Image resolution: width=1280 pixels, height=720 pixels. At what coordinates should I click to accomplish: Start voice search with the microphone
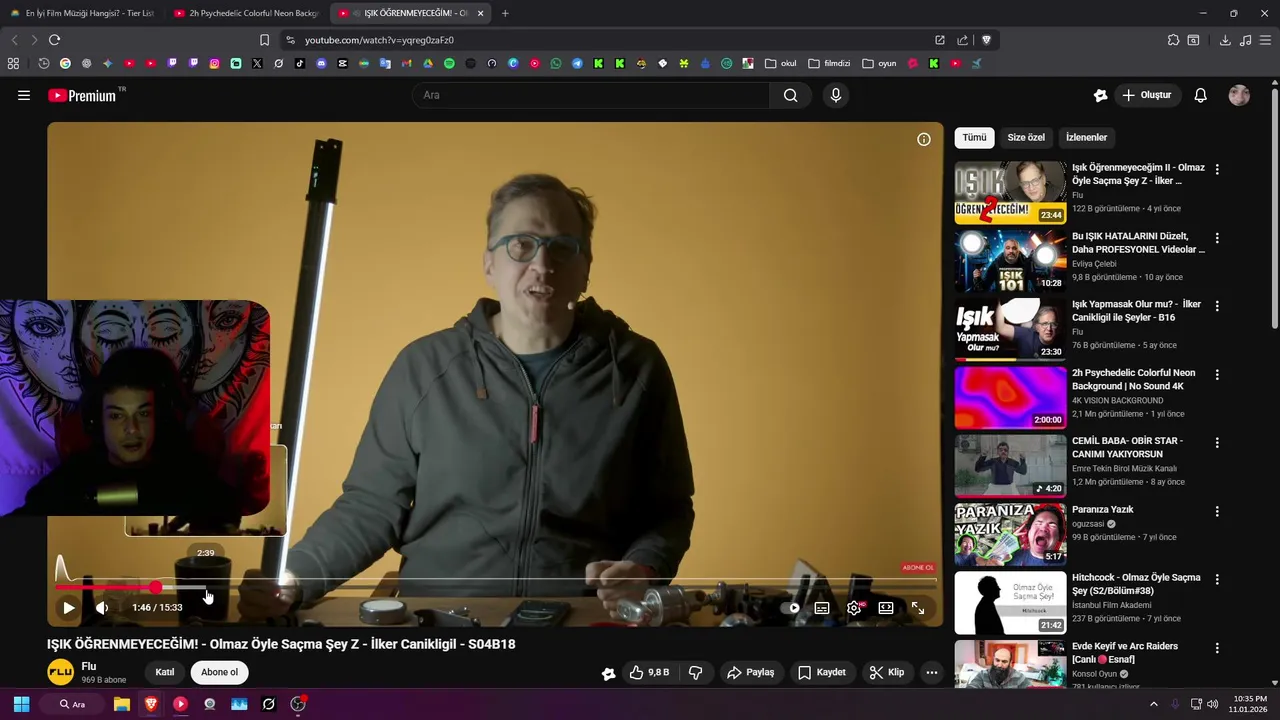[x=836, y=95]
